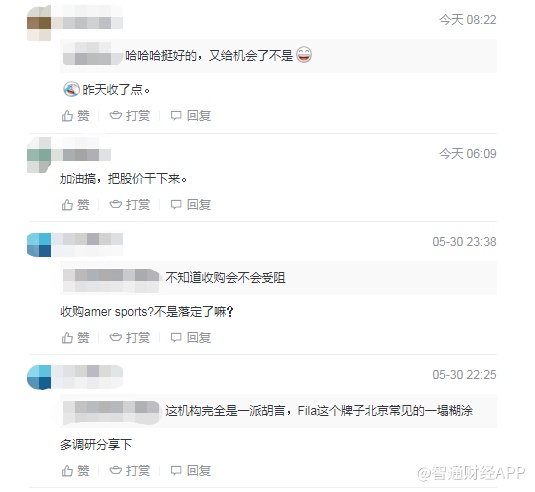Reply to the 昨天收了点 comment
535x492 pixels.
pyautogui.click(x=190, y=116)
